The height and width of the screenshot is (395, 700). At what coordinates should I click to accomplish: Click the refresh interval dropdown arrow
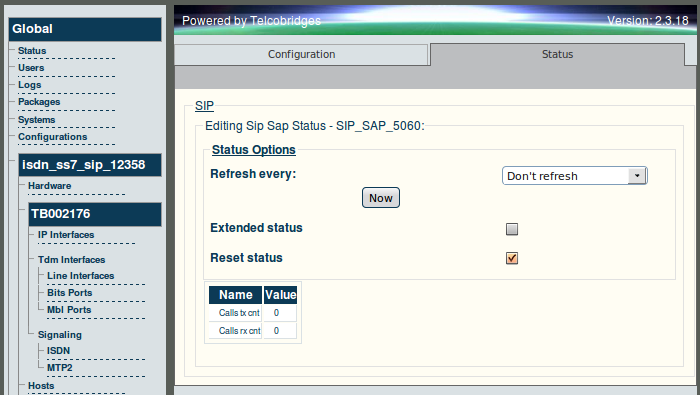coord(637,176)
